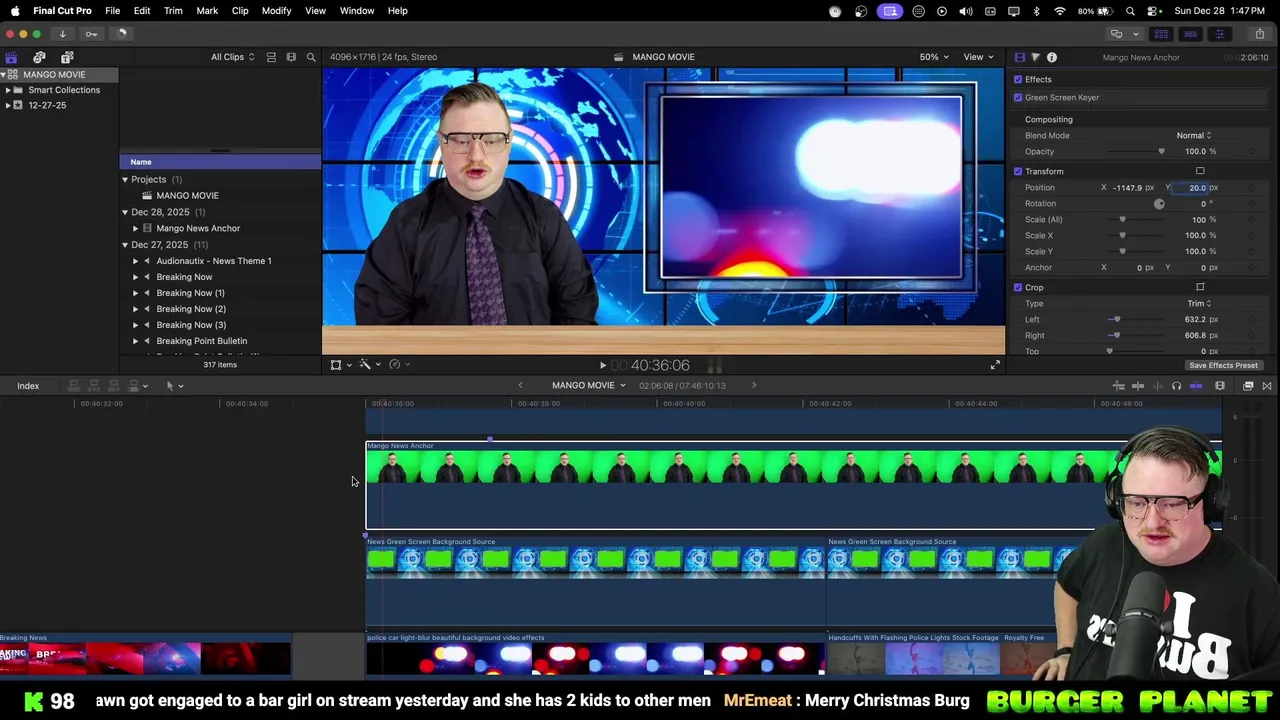
Task: Open the Crop Type Trim dropdown
Action: point(1199,303)
